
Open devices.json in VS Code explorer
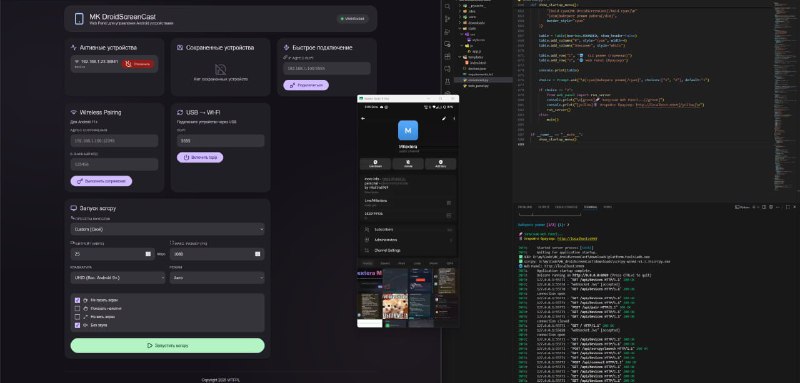477,69
